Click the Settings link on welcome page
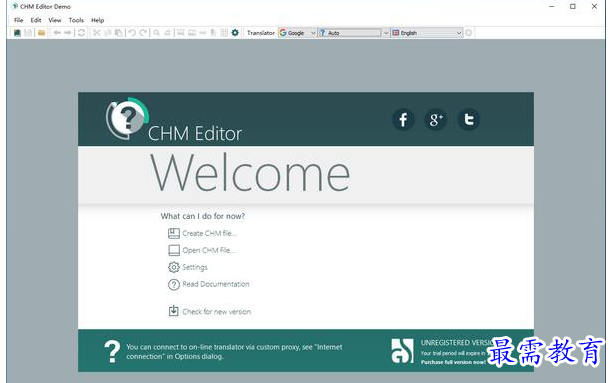The image size is (611, 383). [x=195, y=267]
